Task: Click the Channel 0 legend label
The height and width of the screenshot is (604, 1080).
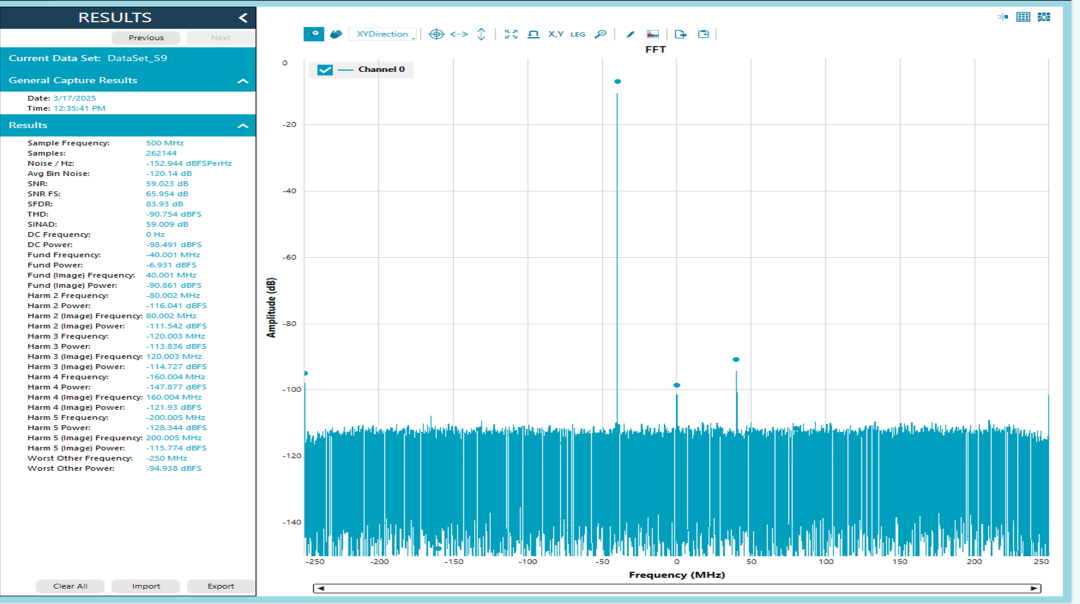Action: pos(381,70)
